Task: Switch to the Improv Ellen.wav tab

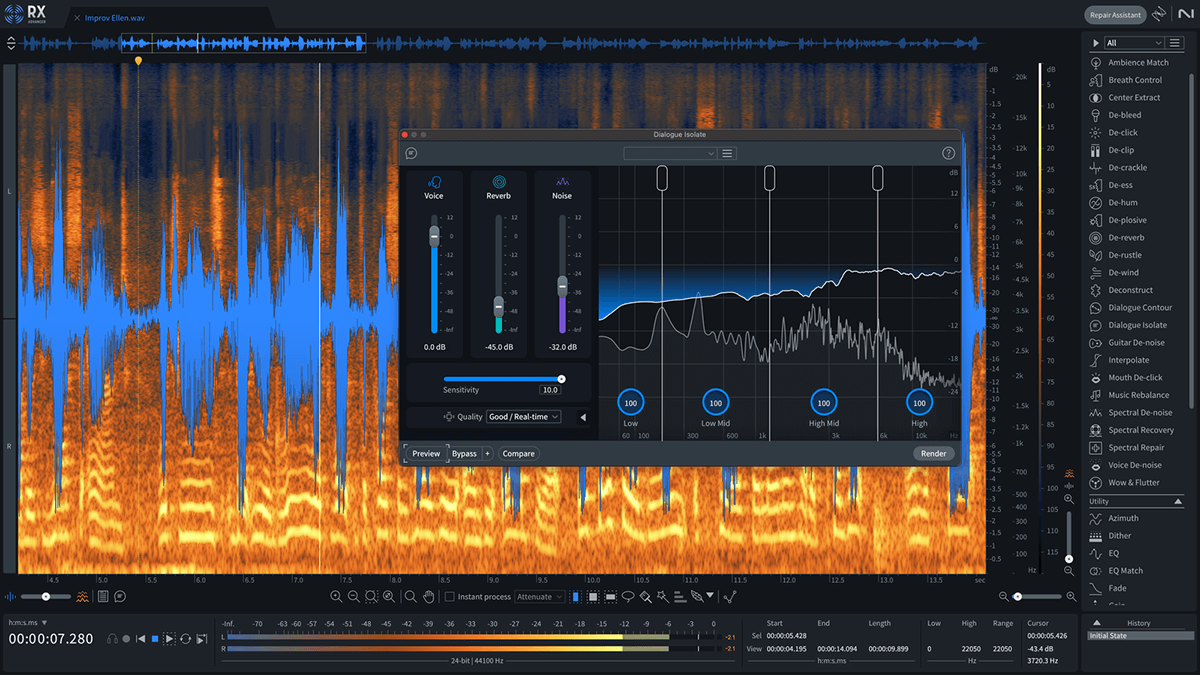Action: (x=115, y=18)
